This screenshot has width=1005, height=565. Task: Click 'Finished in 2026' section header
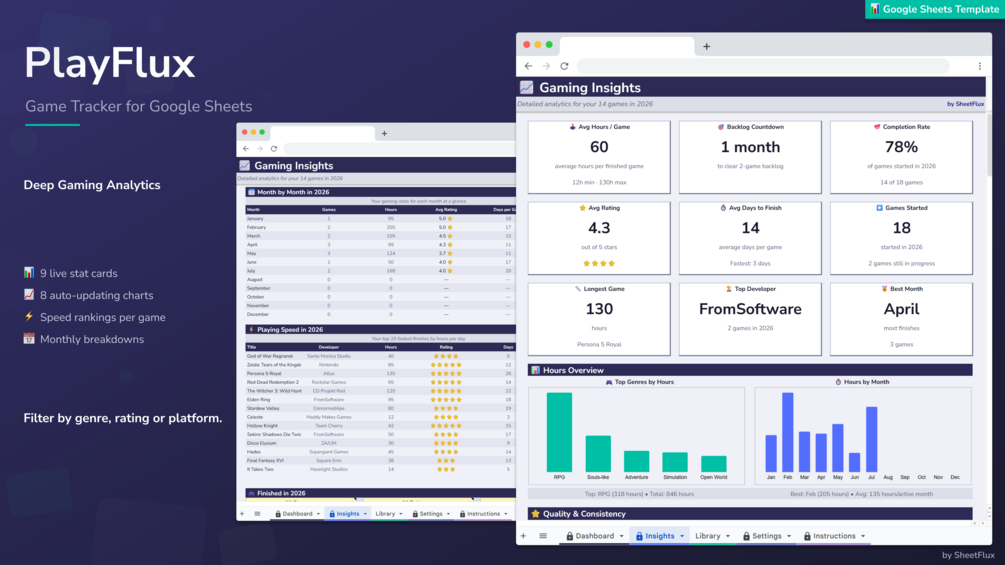click(380, 493)
